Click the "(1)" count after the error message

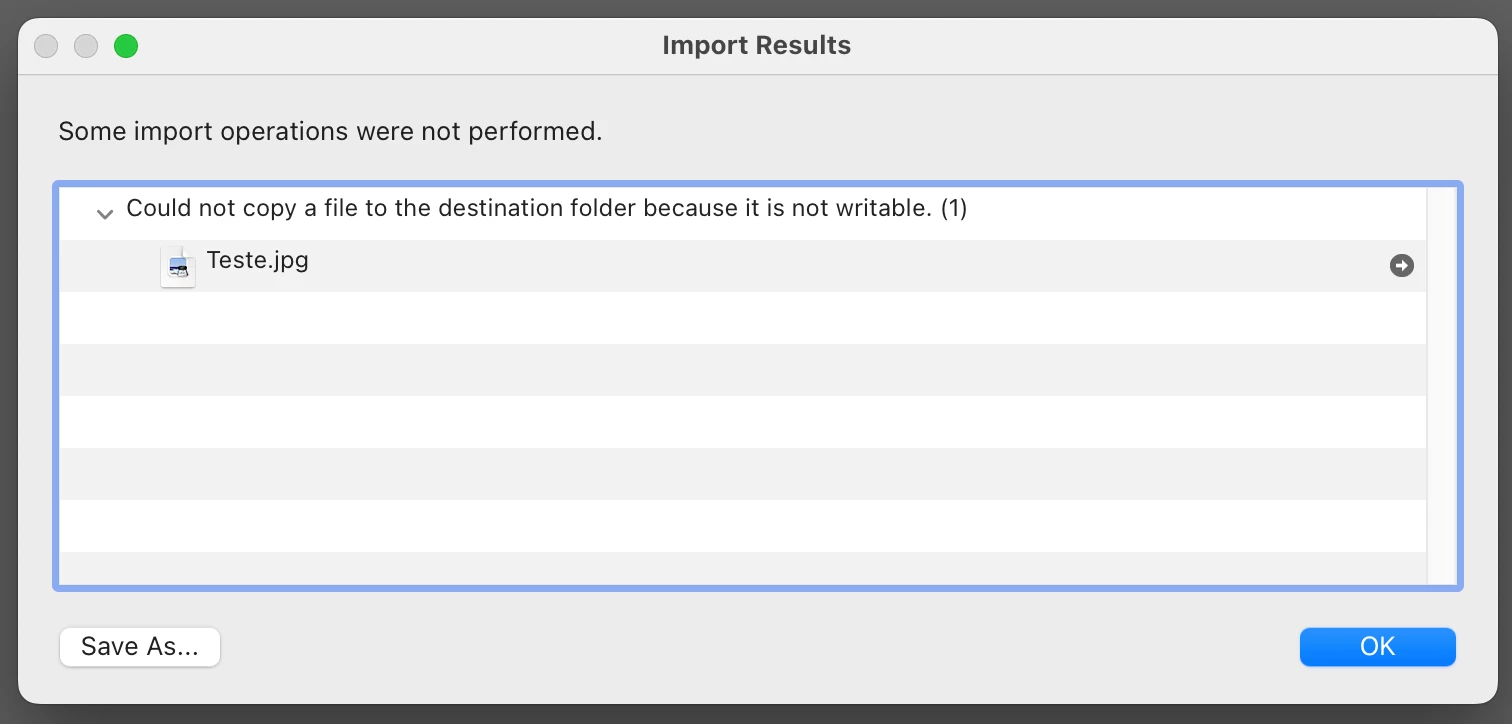[x=954, y=209]
